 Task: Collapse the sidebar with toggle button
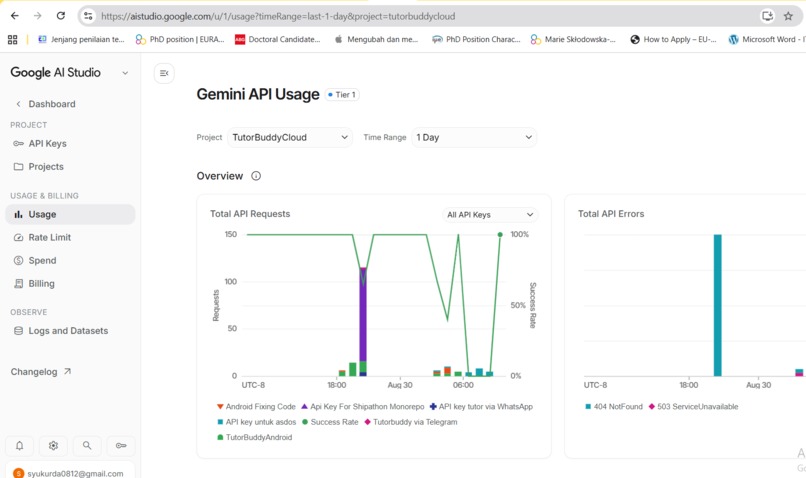pyautogui.click(x=164, y=73)
